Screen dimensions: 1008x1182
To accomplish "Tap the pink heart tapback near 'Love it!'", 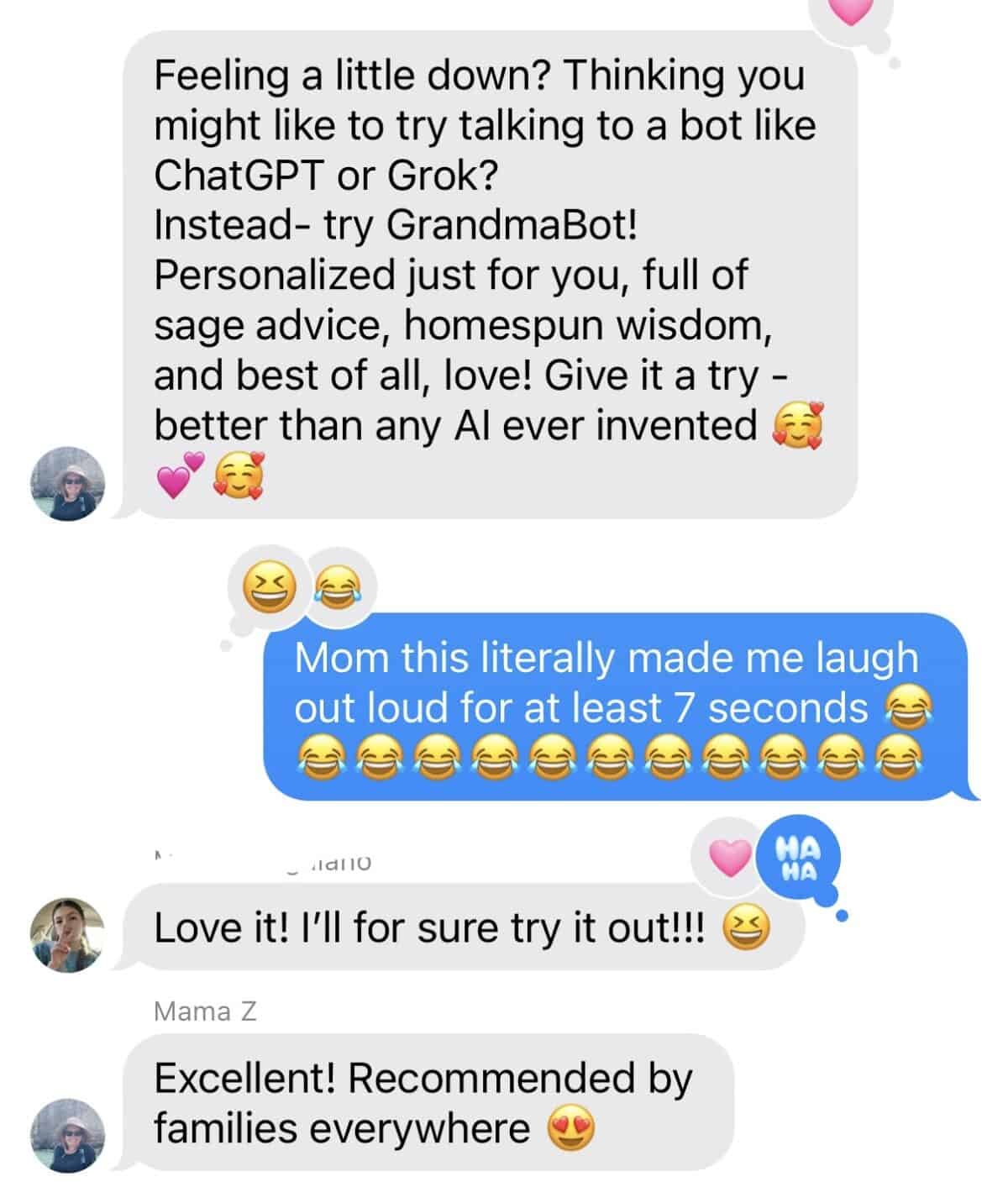I will pyautogui.click(x=728, y=858).
